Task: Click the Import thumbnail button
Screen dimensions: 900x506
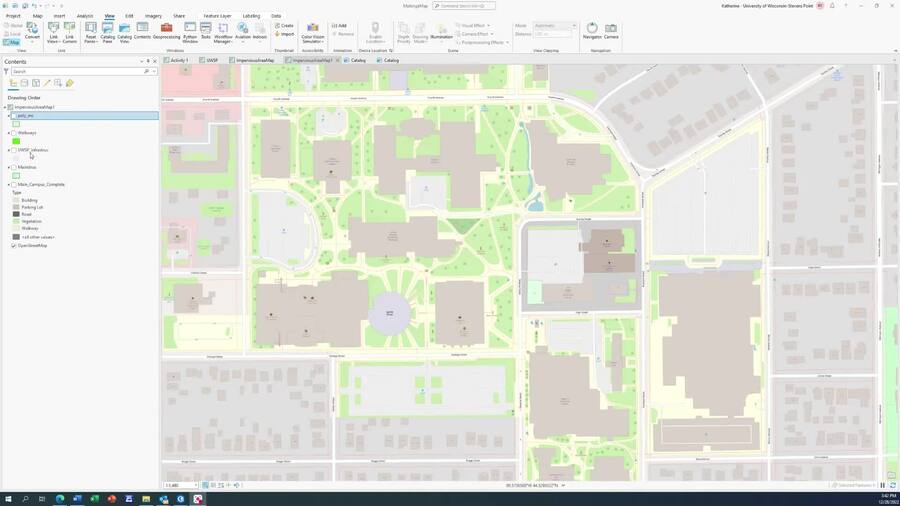Action: click(284, 34)
